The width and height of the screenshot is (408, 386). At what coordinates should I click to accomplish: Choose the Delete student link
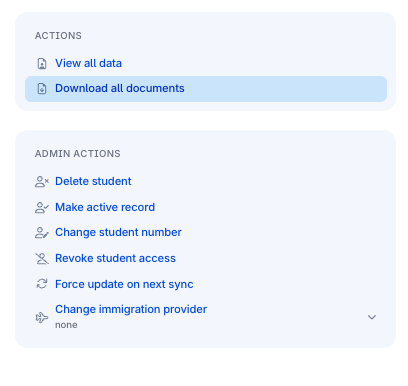93,181
